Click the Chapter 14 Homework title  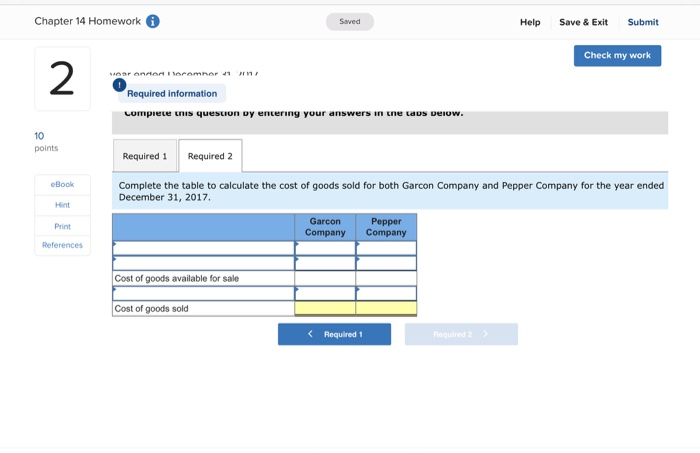(88, 21)
